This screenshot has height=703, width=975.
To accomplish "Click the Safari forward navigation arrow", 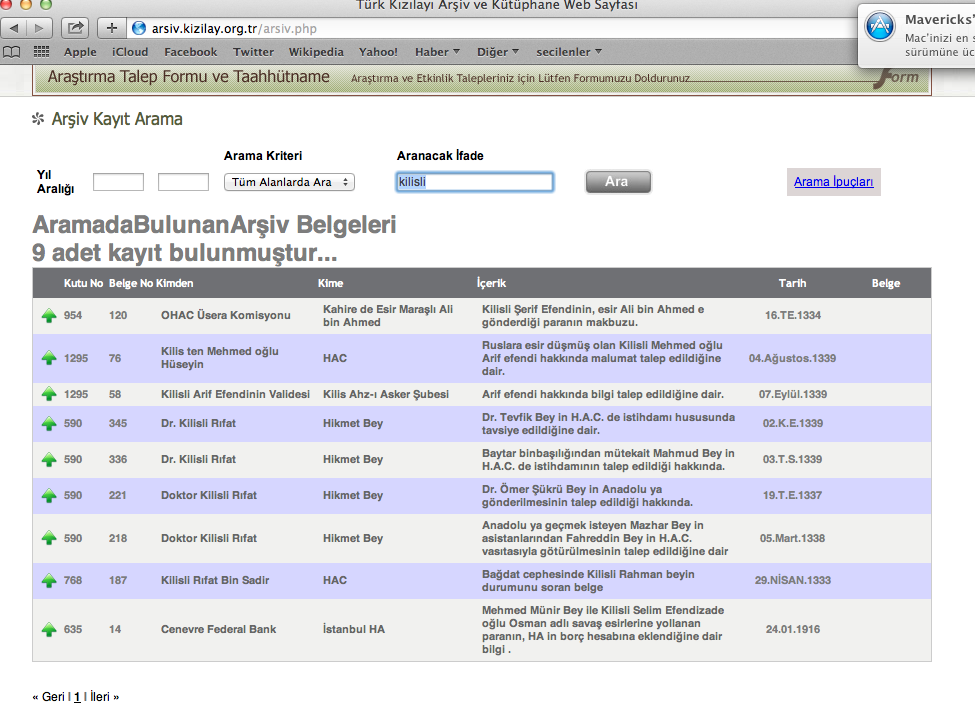I will [39, 28].
